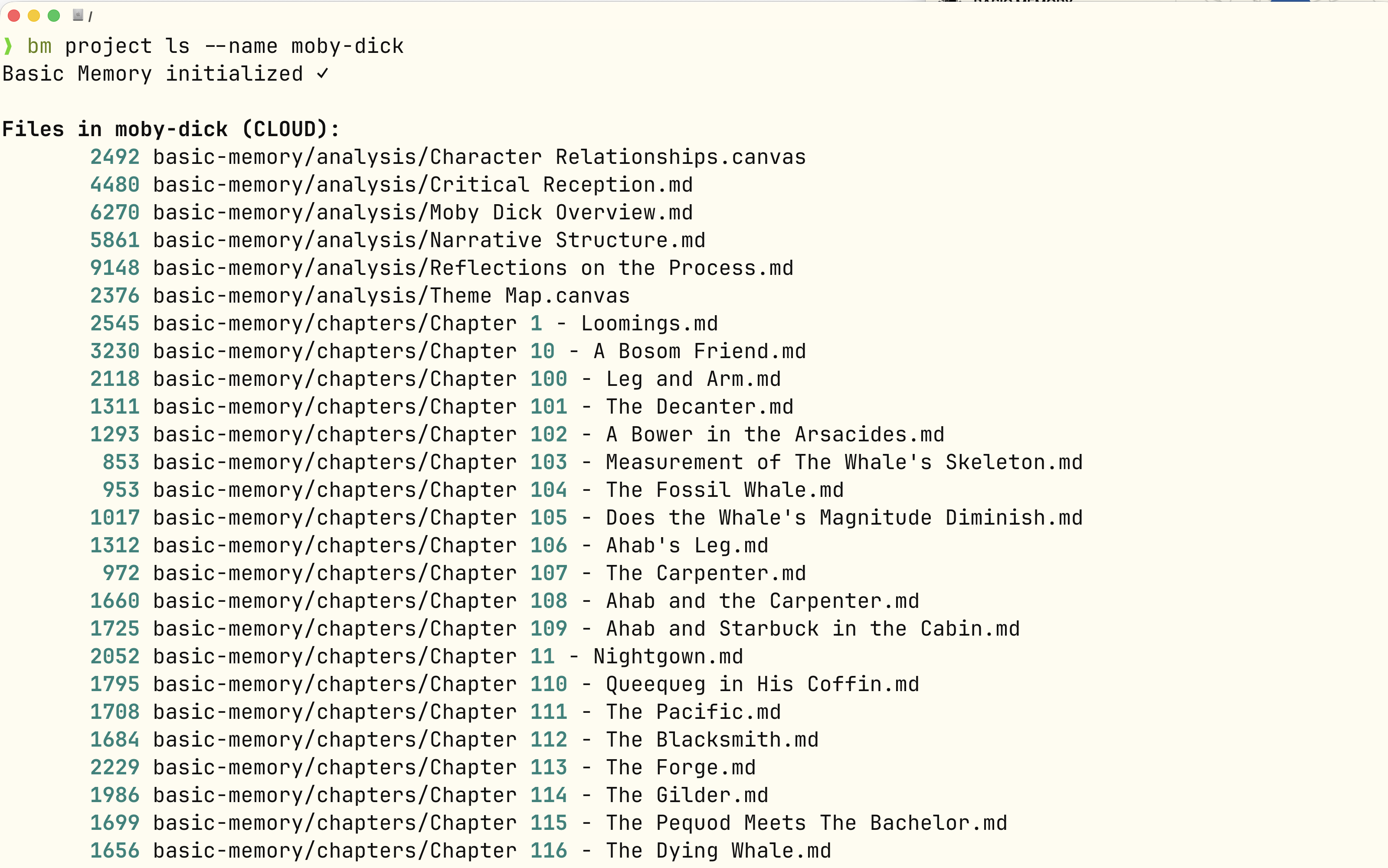Click the "/" folder title text

(90, 16)
